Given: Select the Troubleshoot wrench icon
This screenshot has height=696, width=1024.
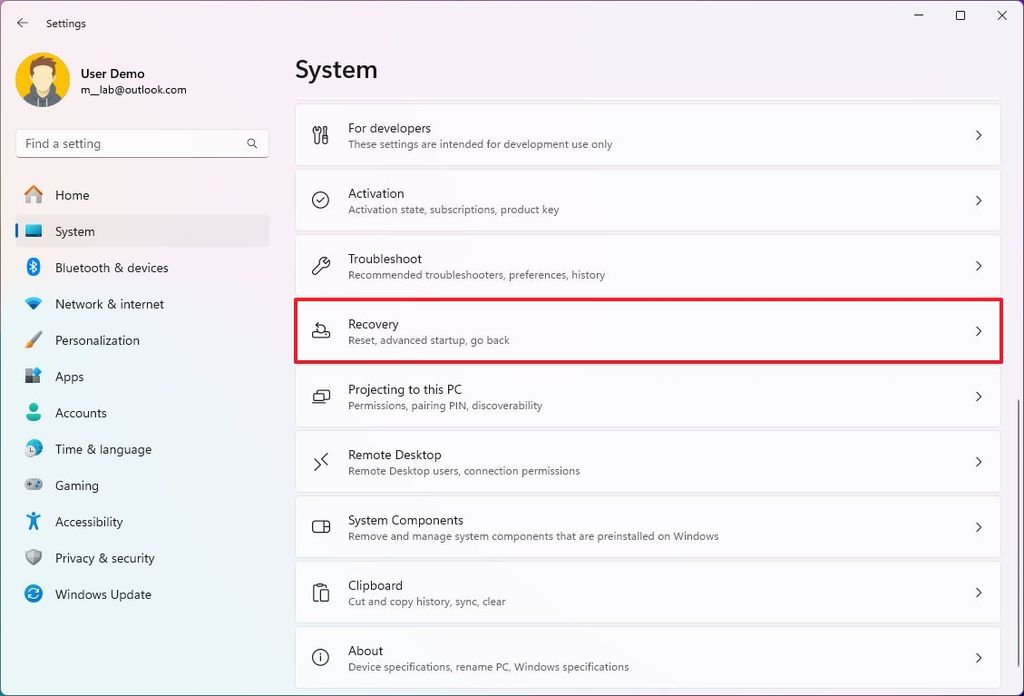Looking at the screenshot, I should point(320,266).
